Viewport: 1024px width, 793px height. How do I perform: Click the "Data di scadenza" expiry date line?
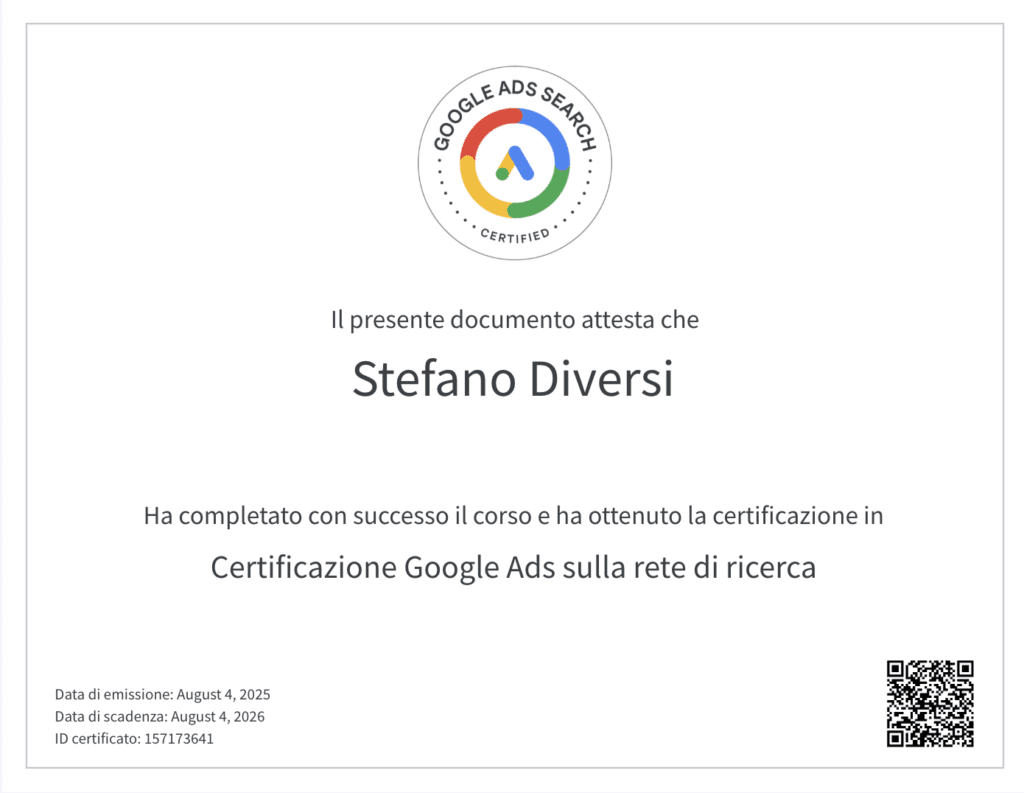pyautogui.click(x=160, y=716)
